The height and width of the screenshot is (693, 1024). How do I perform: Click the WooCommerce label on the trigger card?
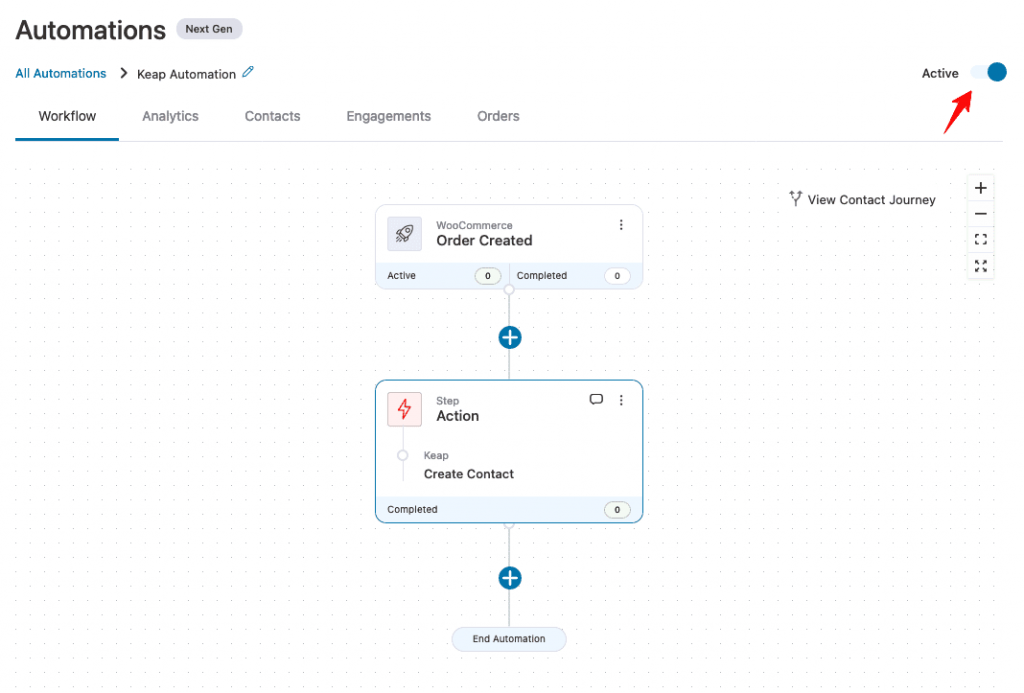tap(474, 225)
